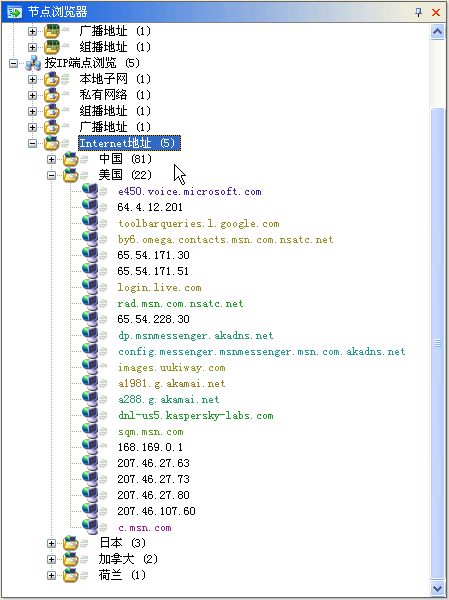Collapse the Internet地址 node
The width and height of the screenshot is (449, 600).
(33, 143)
